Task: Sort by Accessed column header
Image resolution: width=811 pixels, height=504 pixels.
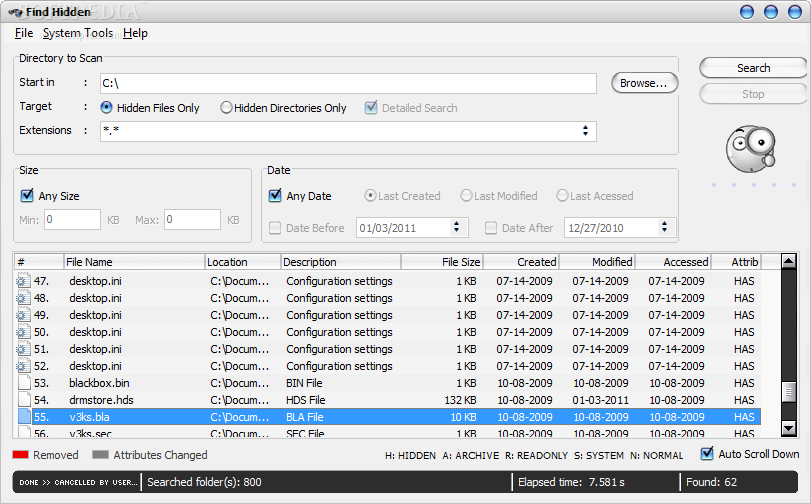Action: 673,262
